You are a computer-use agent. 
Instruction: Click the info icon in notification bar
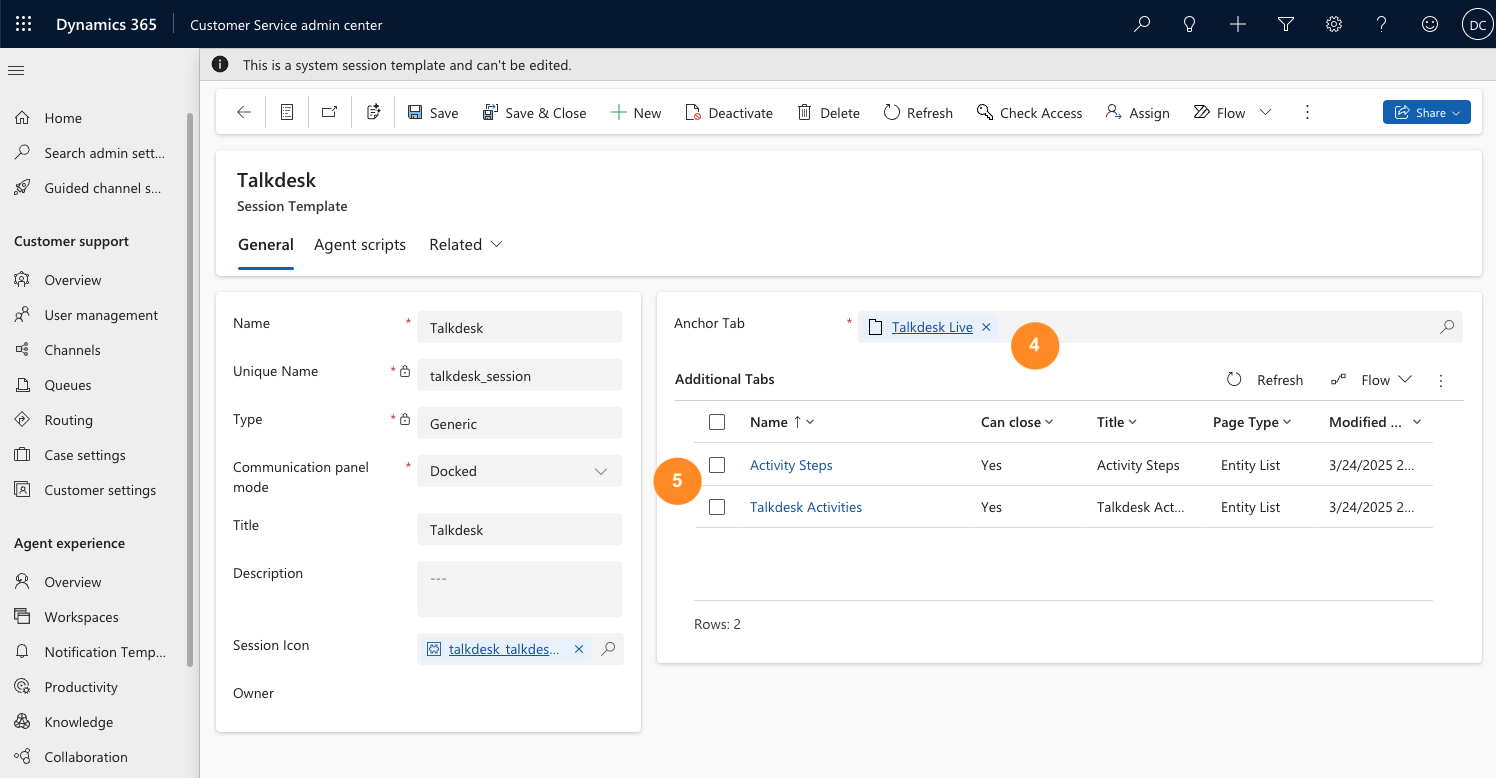click(220, 65)
